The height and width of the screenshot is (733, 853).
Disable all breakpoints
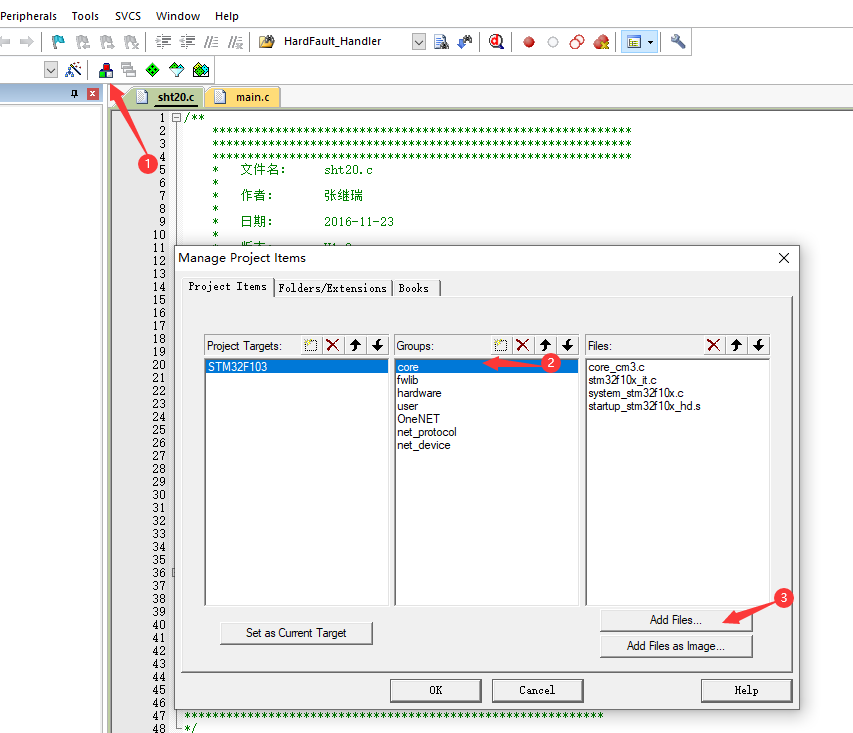(577, 42)
